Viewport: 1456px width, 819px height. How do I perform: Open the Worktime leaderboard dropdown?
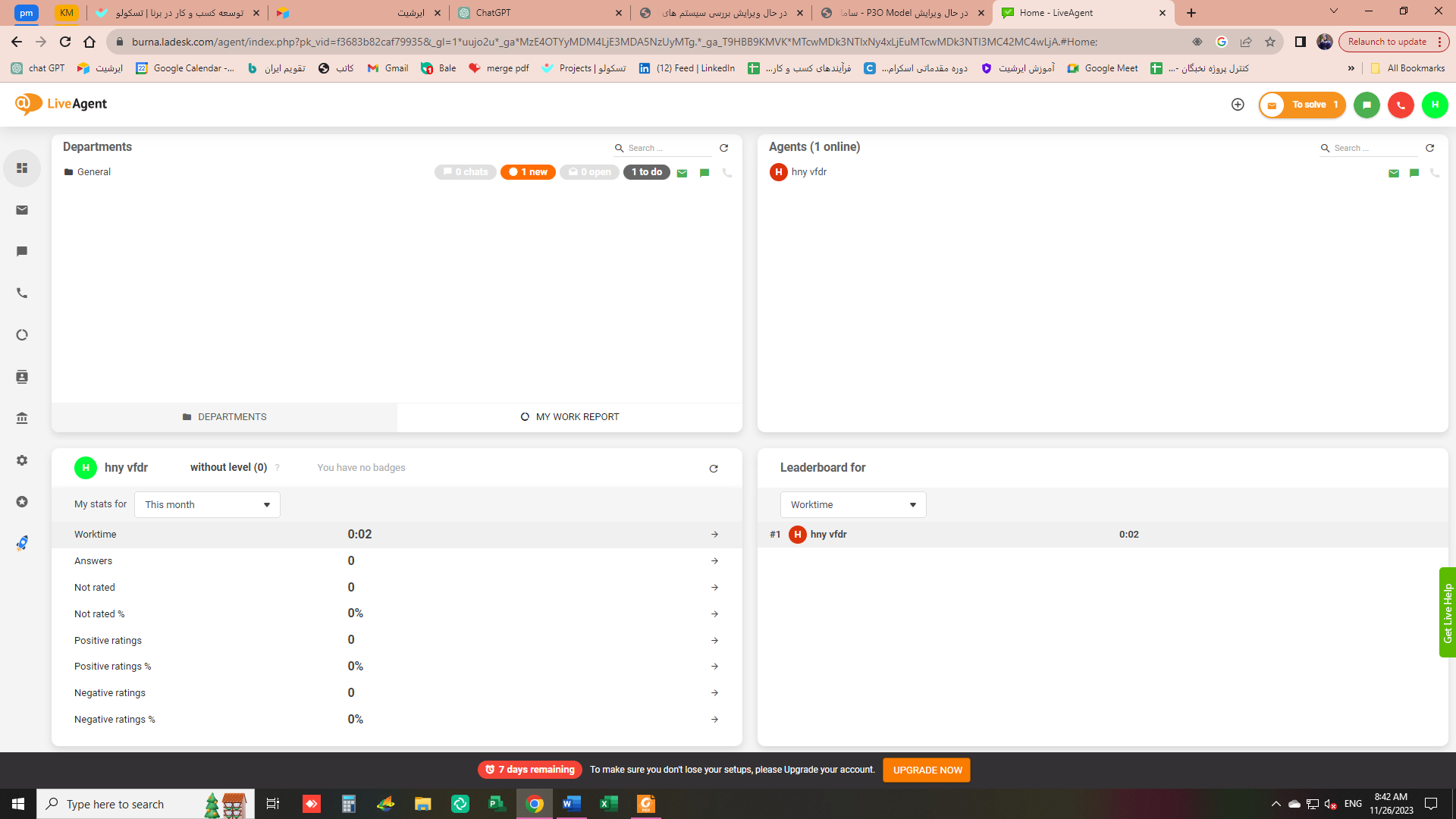(852, 505)
